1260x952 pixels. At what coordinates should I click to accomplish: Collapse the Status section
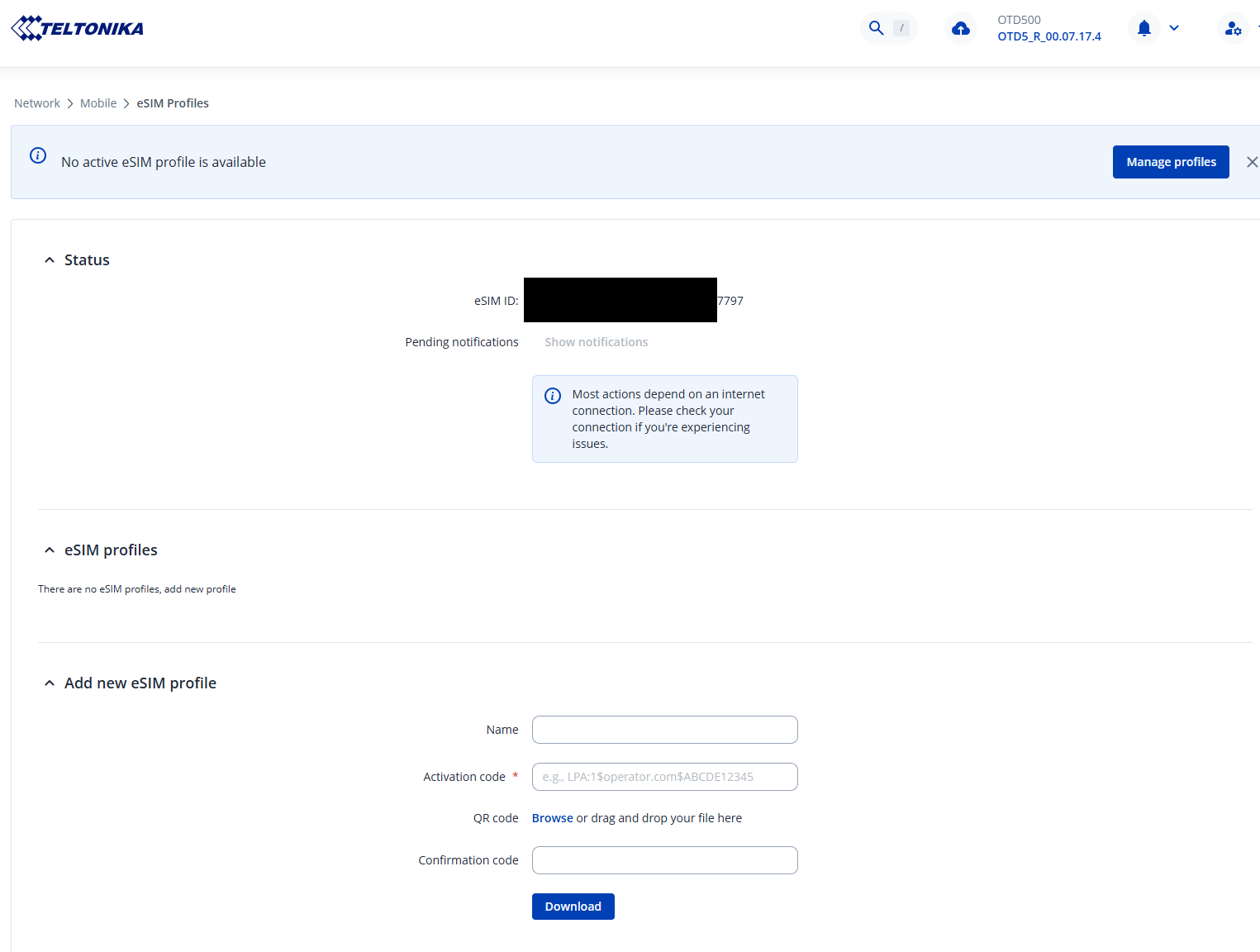pyautogui.click(x=50, y=260)
